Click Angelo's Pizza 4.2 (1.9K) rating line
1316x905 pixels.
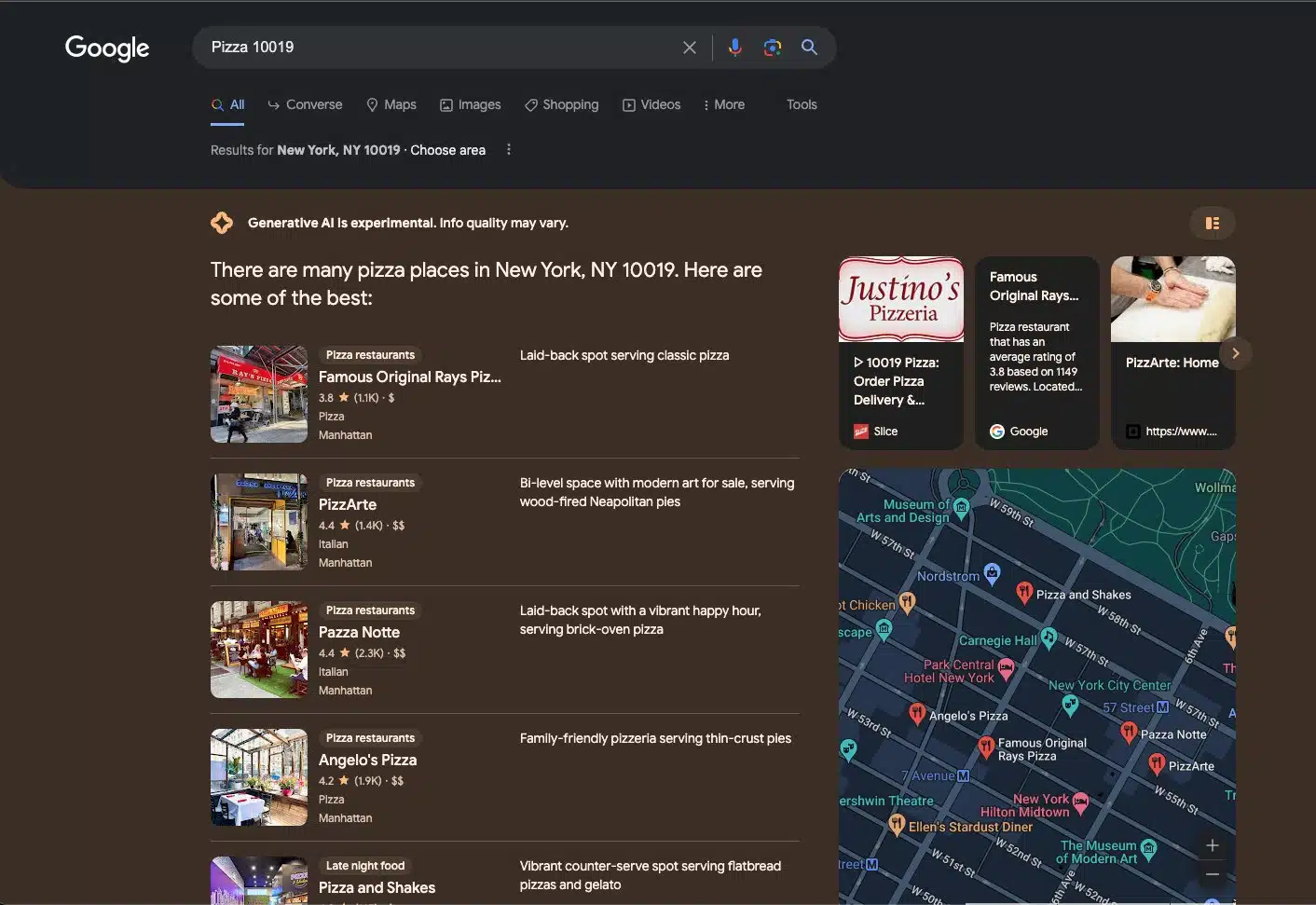pos(362,781)
